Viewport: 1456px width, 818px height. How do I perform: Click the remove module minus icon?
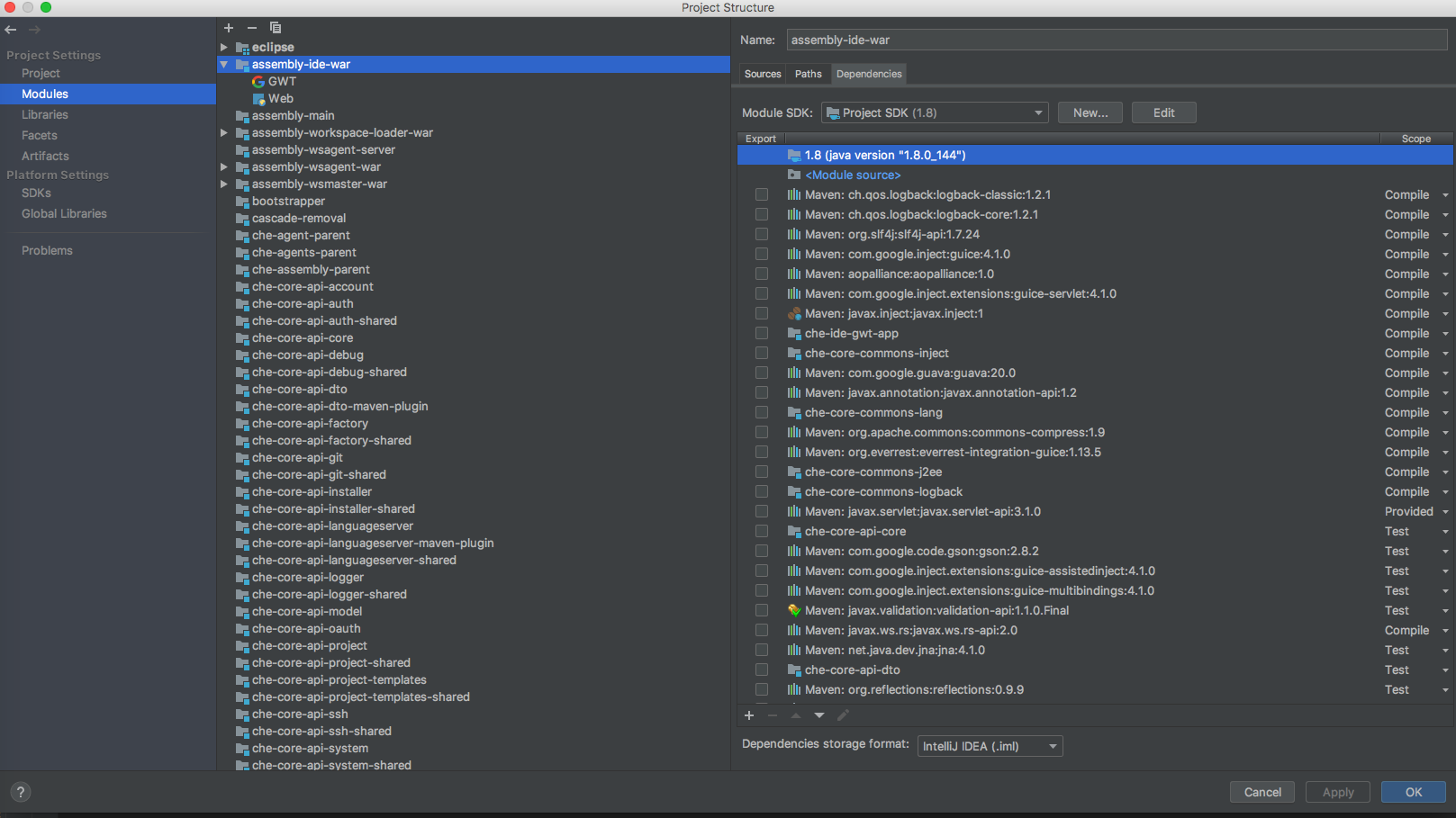coord(252,28)
